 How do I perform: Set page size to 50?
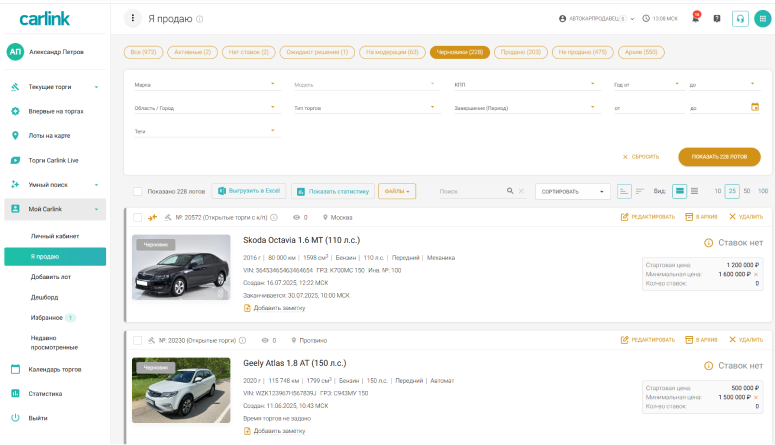(x=747, y=191)
